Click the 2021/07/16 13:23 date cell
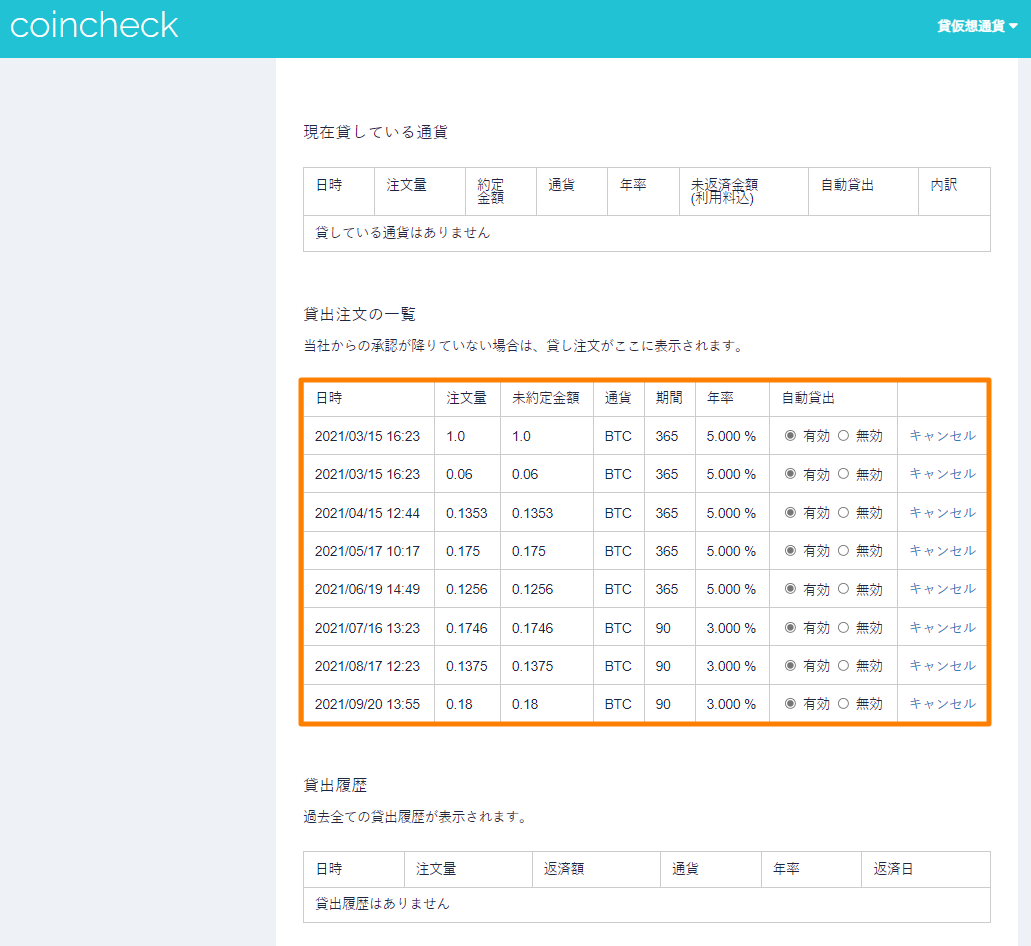1031x946 pixels. (x=367, y=628)
